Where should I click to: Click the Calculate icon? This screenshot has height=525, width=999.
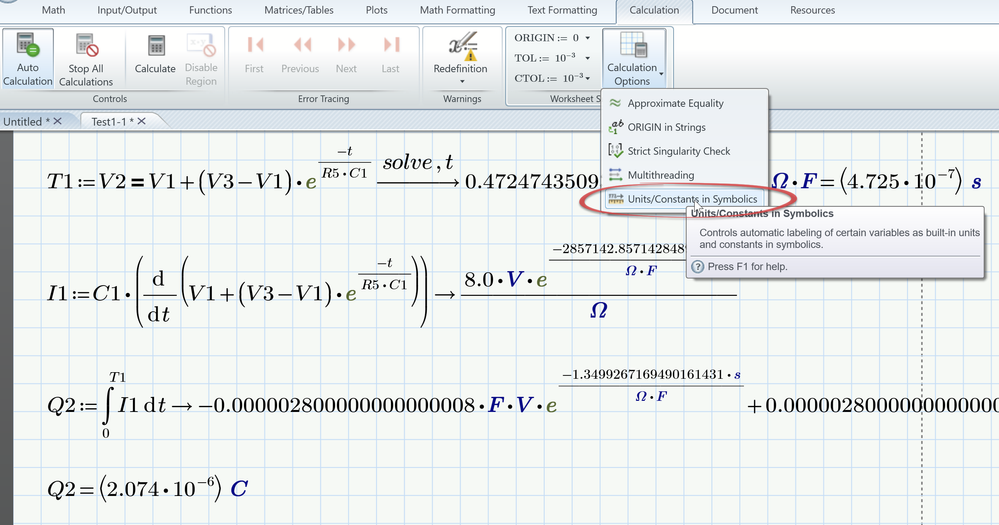pos(155,58)
